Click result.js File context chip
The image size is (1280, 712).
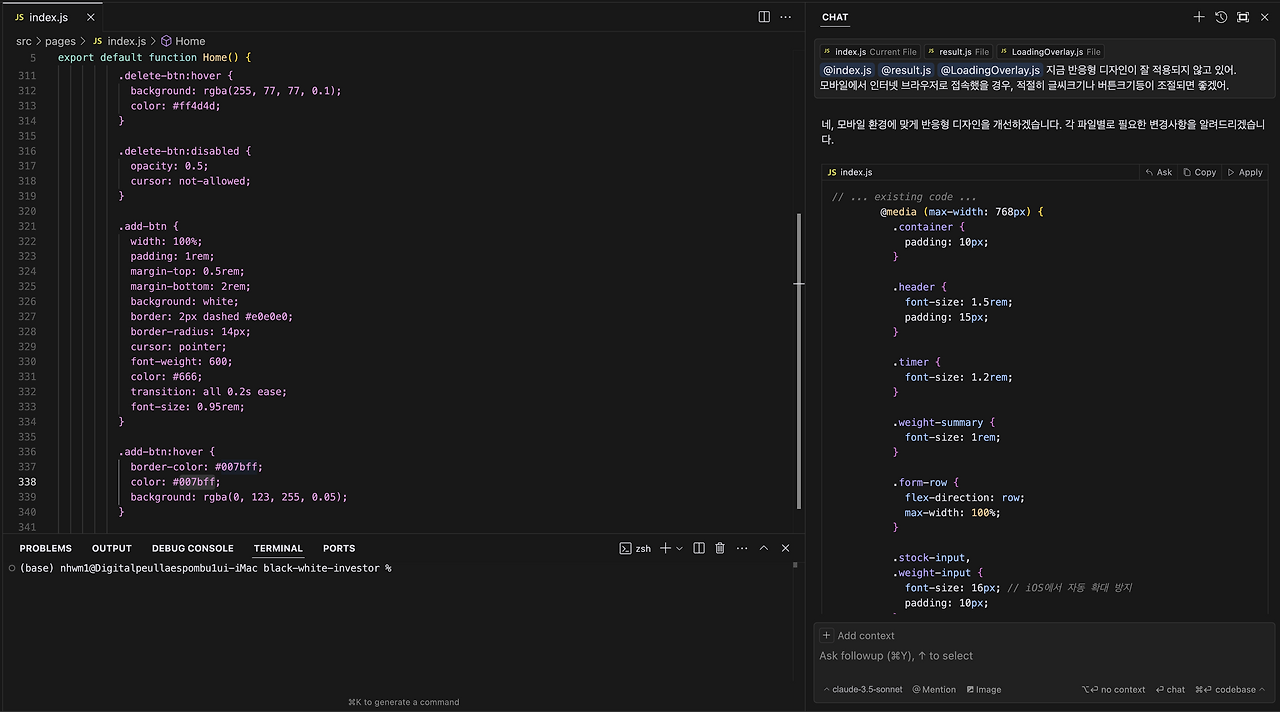[958, 52]
